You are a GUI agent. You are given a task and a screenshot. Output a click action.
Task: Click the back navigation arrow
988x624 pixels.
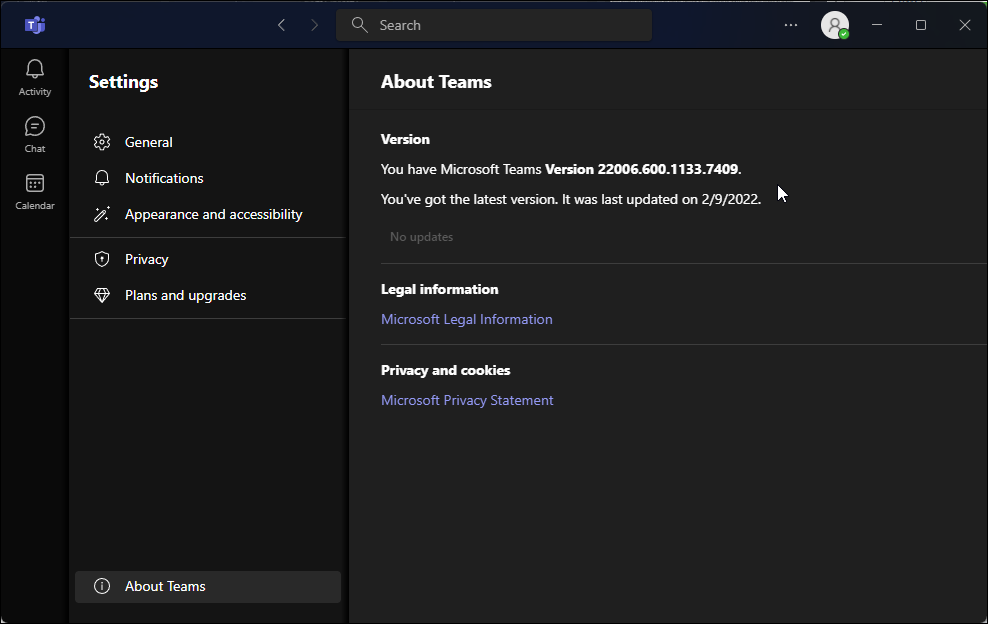tap(281, 24)
